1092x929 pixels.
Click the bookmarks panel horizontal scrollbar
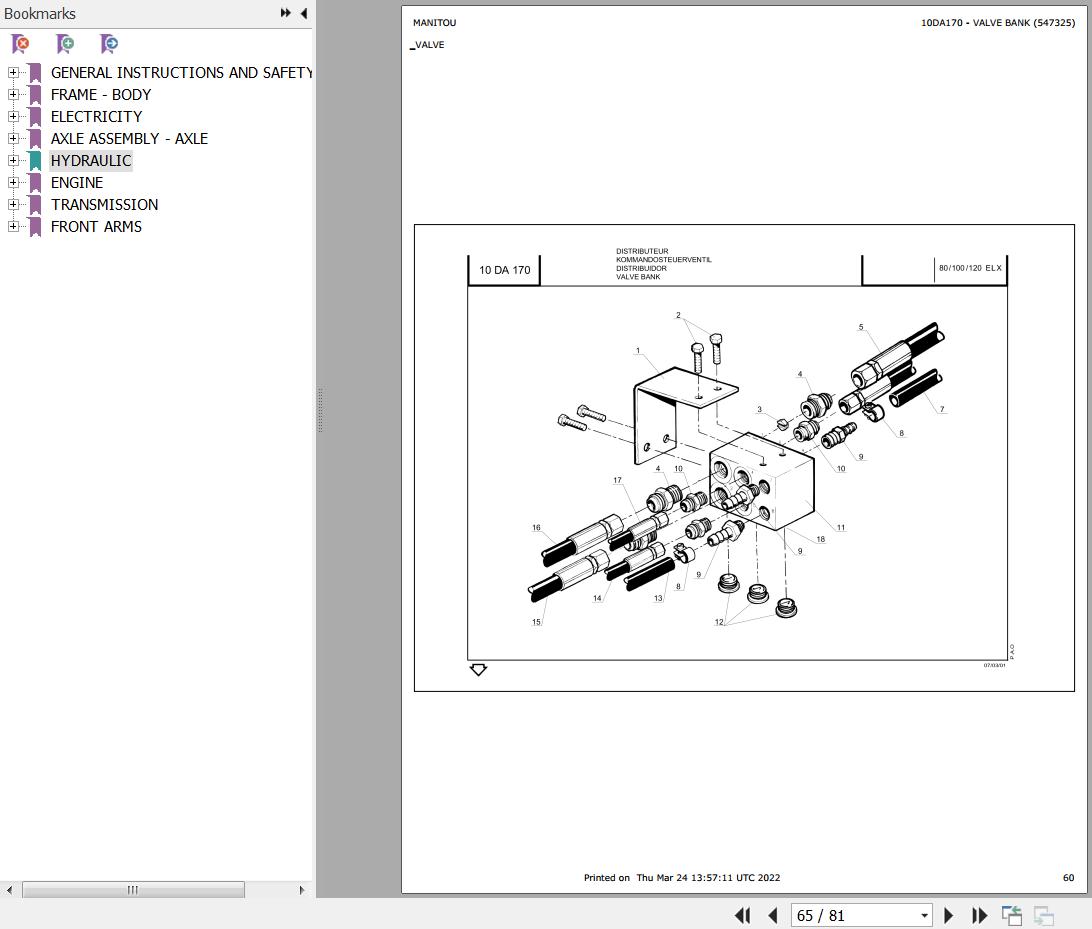click(134, 889)
